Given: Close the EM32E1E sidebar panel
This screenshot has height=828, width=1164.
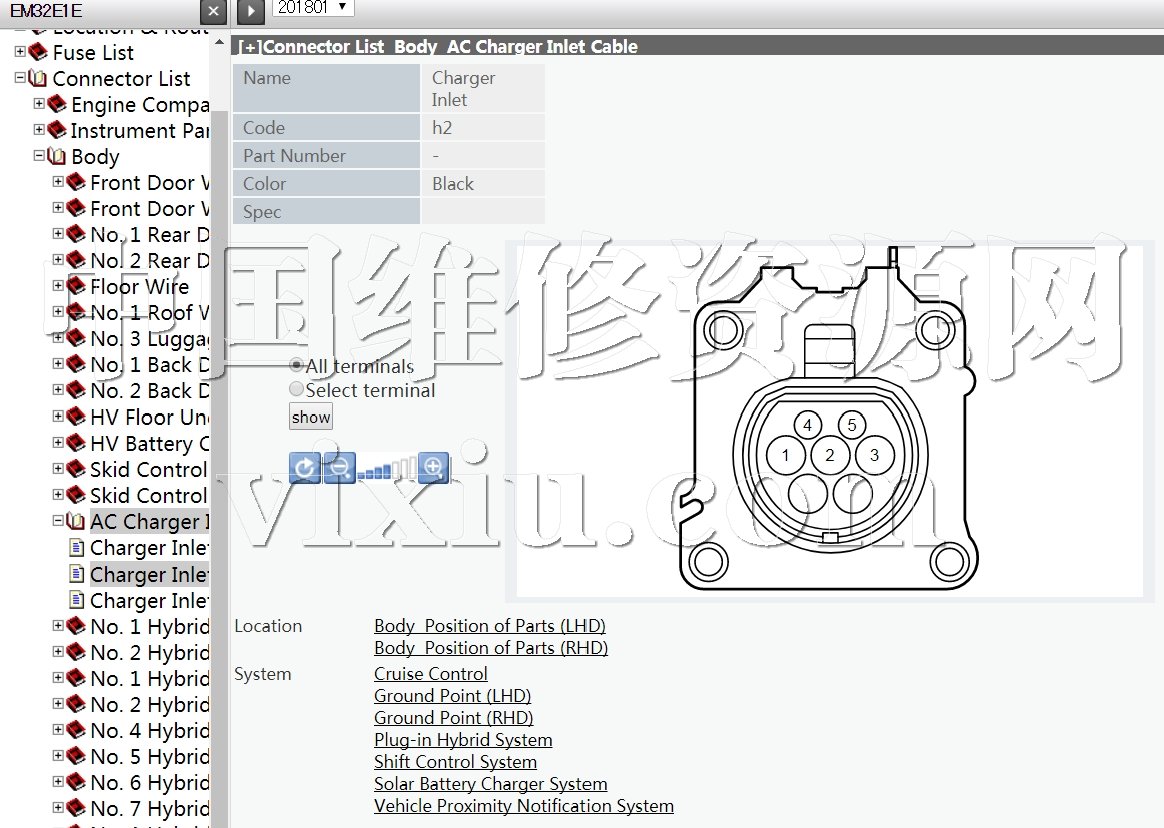Looking at the screenshot, I should coord(213,11).
